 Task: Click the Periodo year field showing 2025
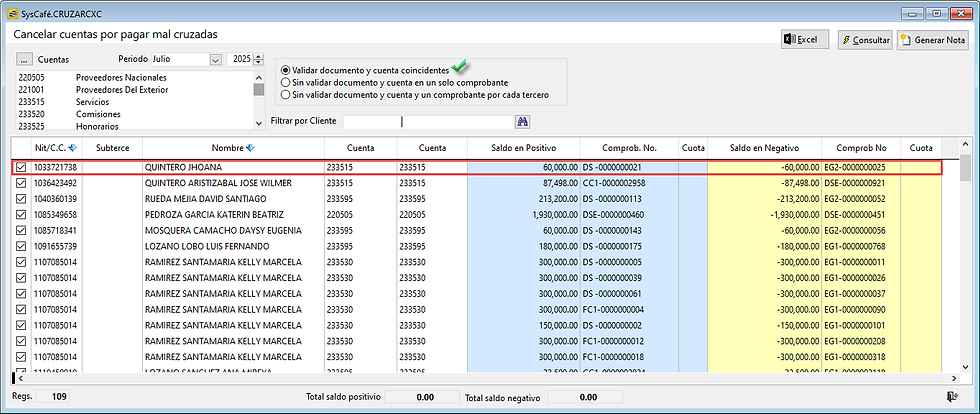239,59
